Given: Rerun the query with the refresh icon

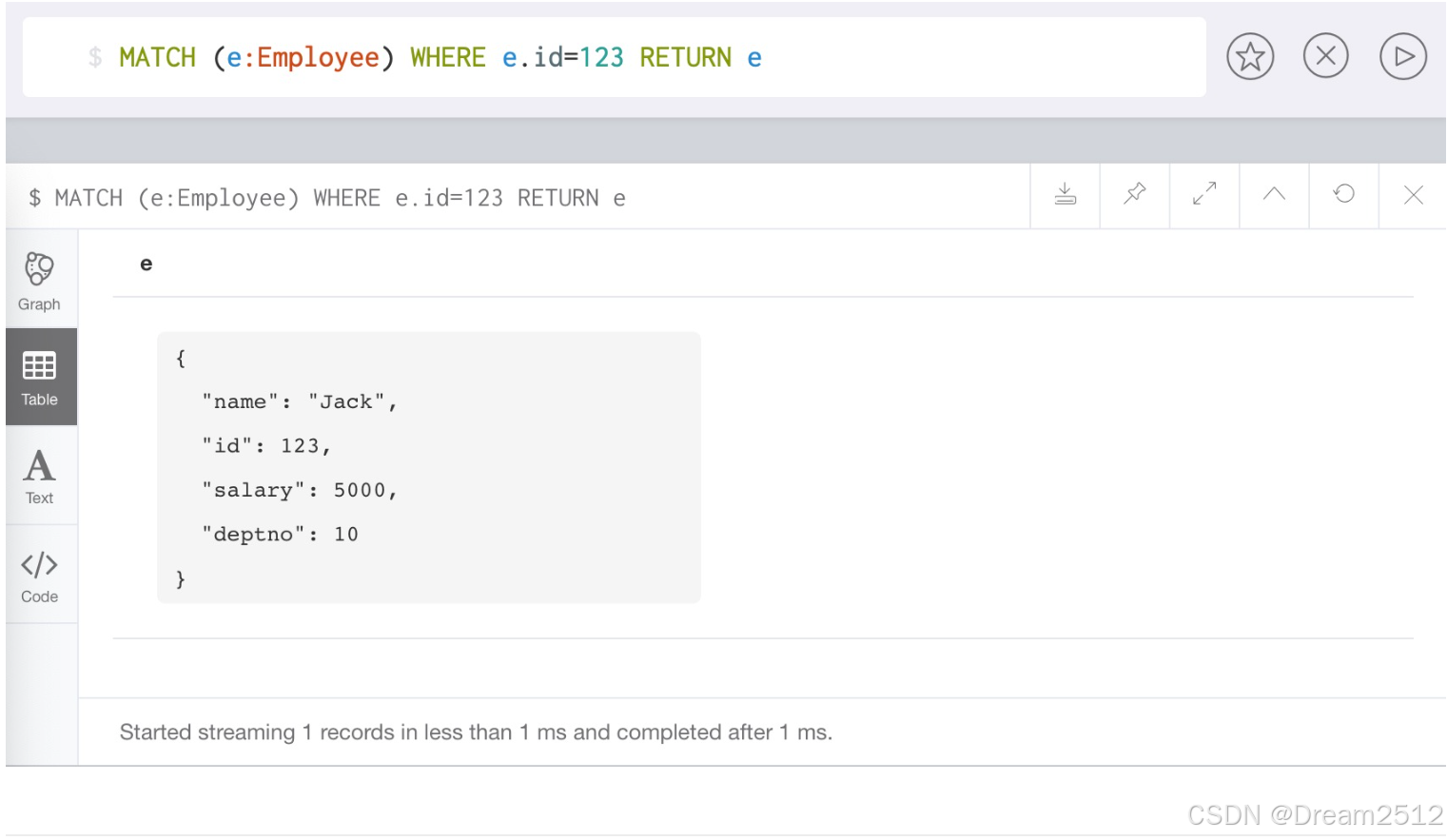Looking at the screenshot, I should click(1344, 195).
